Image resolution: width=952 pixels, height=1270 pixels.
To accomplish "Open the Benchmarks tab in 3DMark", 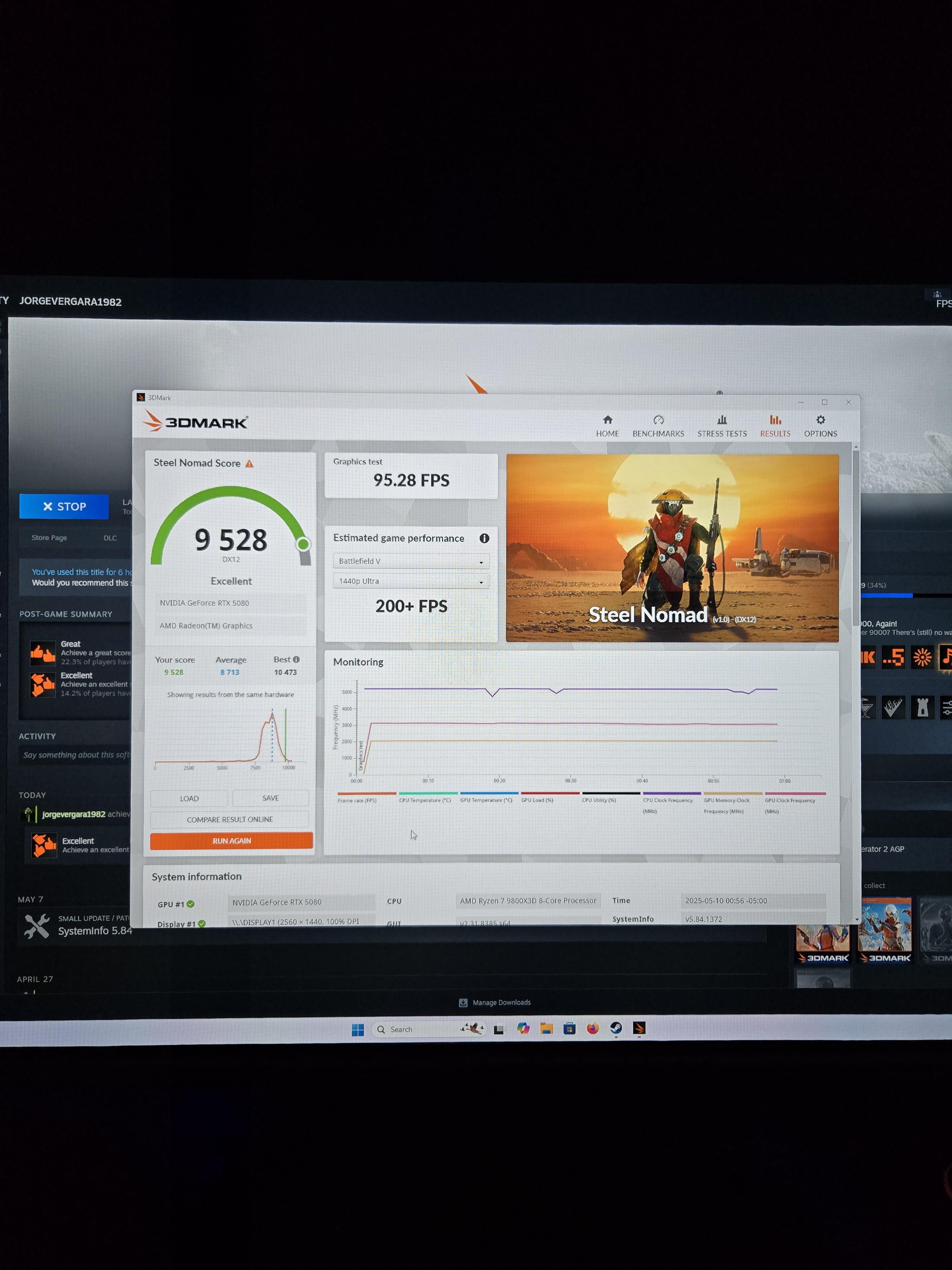I will tap(658, 427).
